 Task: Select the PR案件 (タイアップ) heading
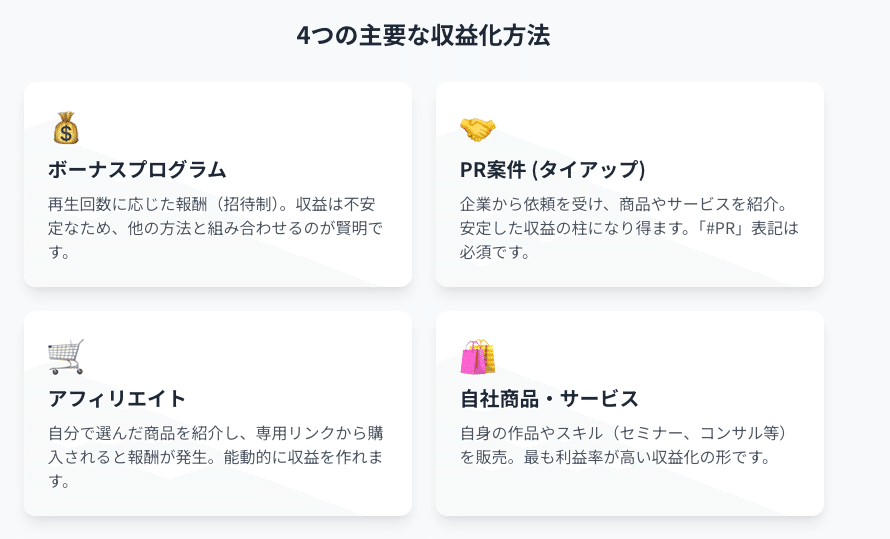552,169
